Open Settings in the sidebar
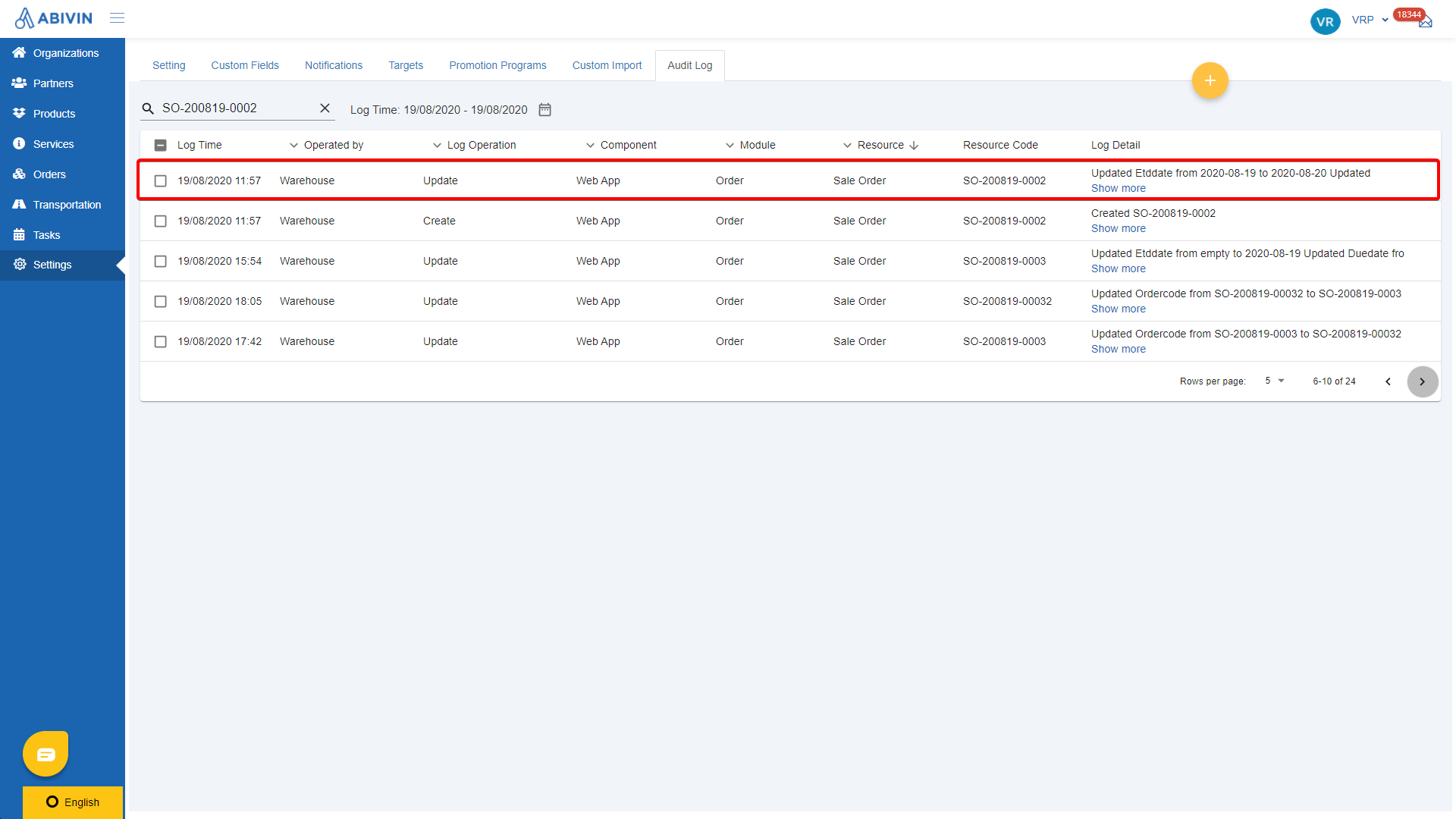Image resolution: width=1456 pixels, height=819 pixels. click(x=62, y=265)
